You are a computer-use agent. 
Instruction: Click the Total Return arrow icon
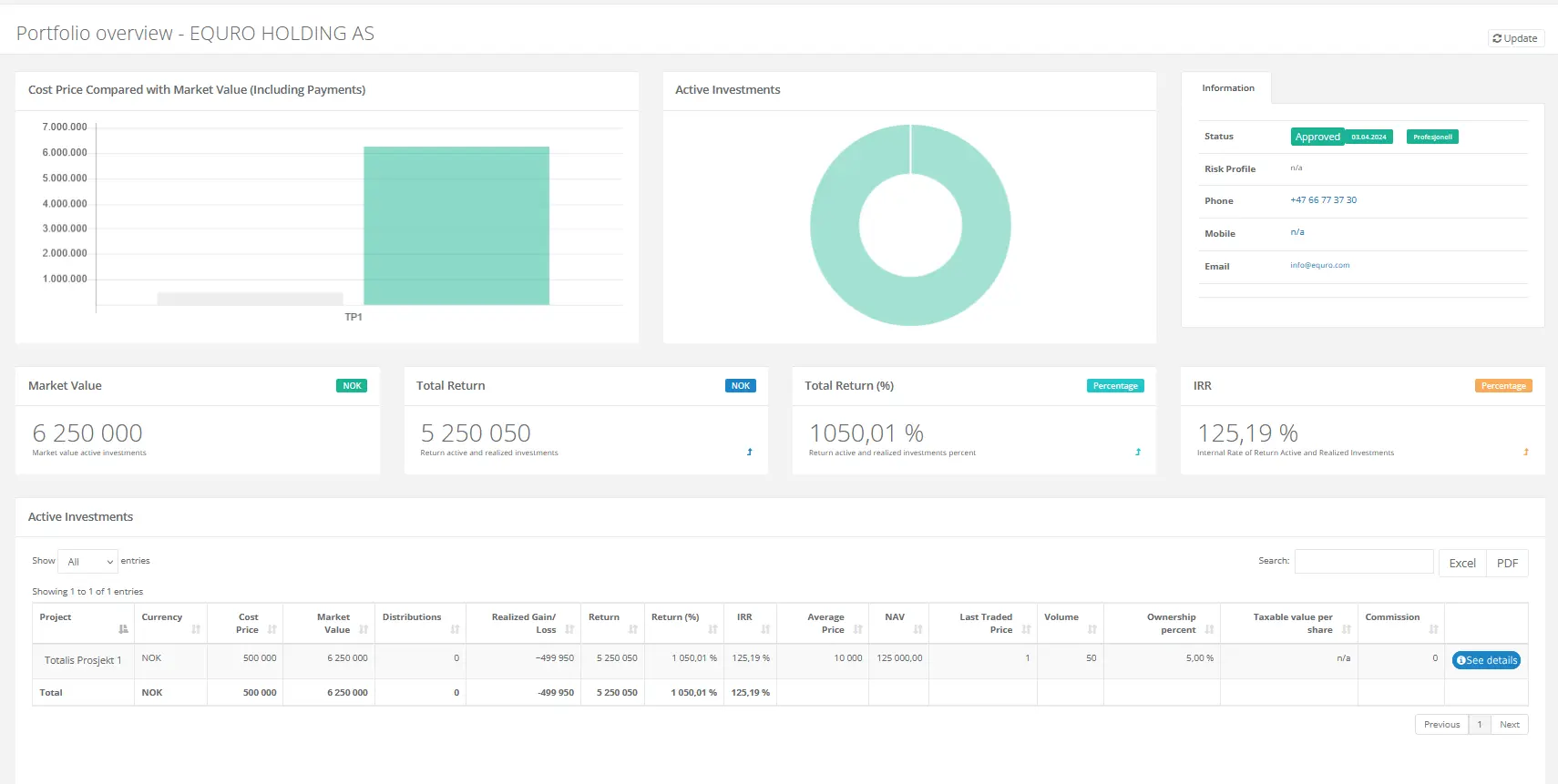750,452
